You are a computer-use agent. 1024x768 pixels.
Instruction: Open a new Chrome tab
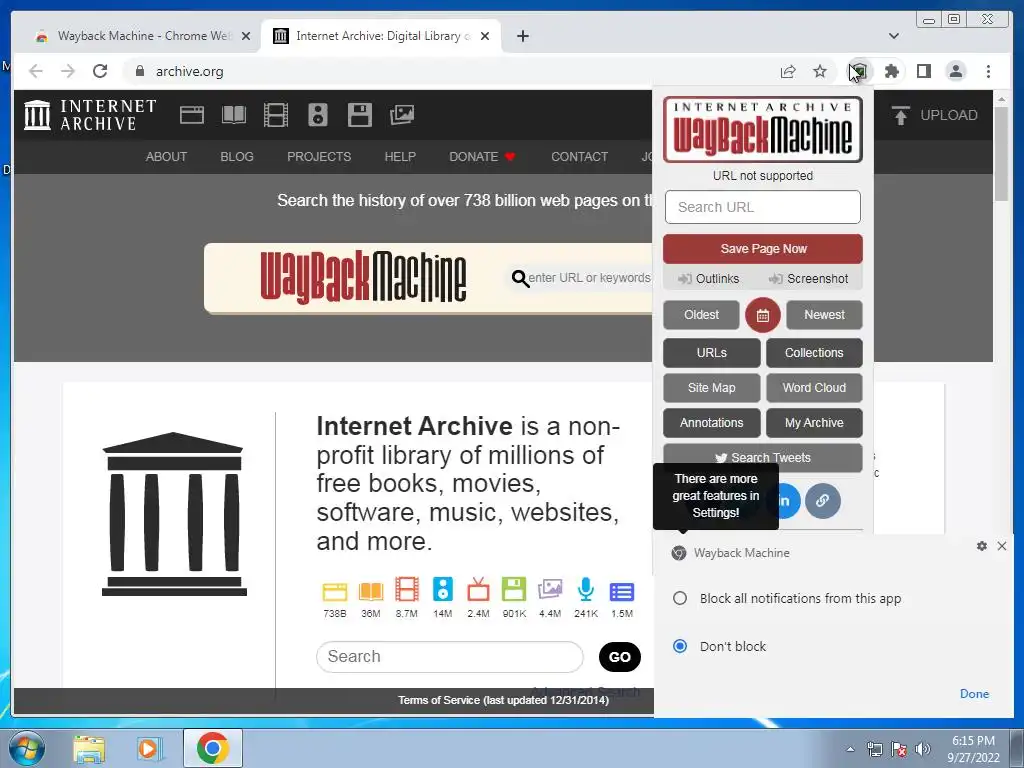pos(522,36)
